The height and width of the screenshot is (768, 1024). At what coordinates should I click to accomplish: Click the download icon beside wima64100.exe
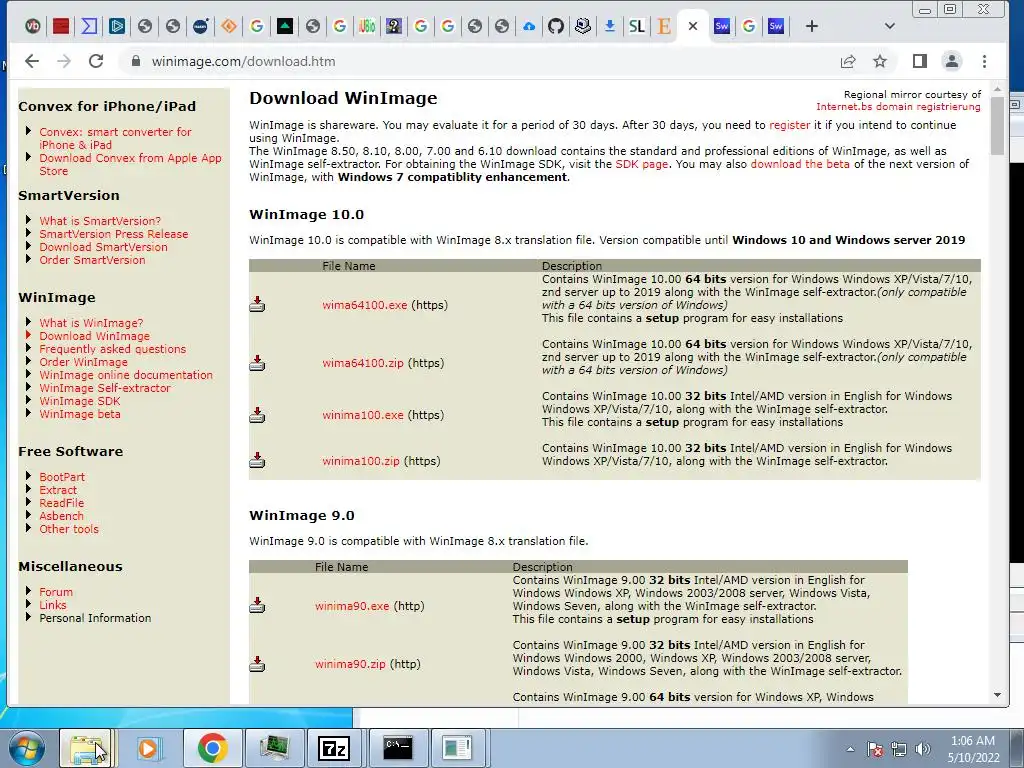click(x=257, y=304)
